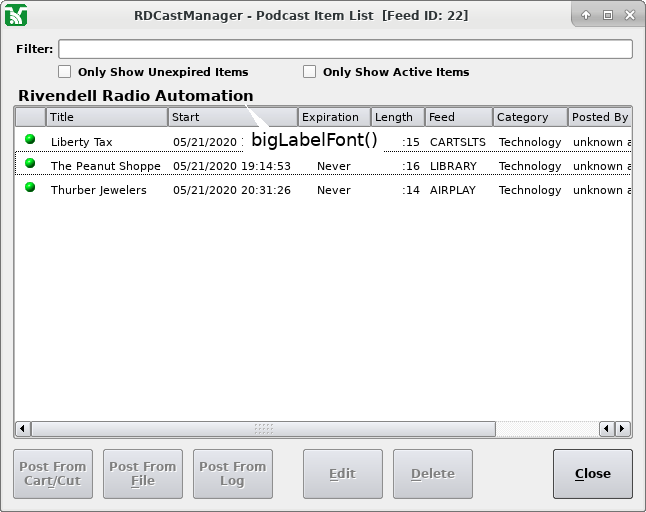Click the RDCastManager app icon in title bar
This screenshot has width=646, height=512.
click(16, 15)
